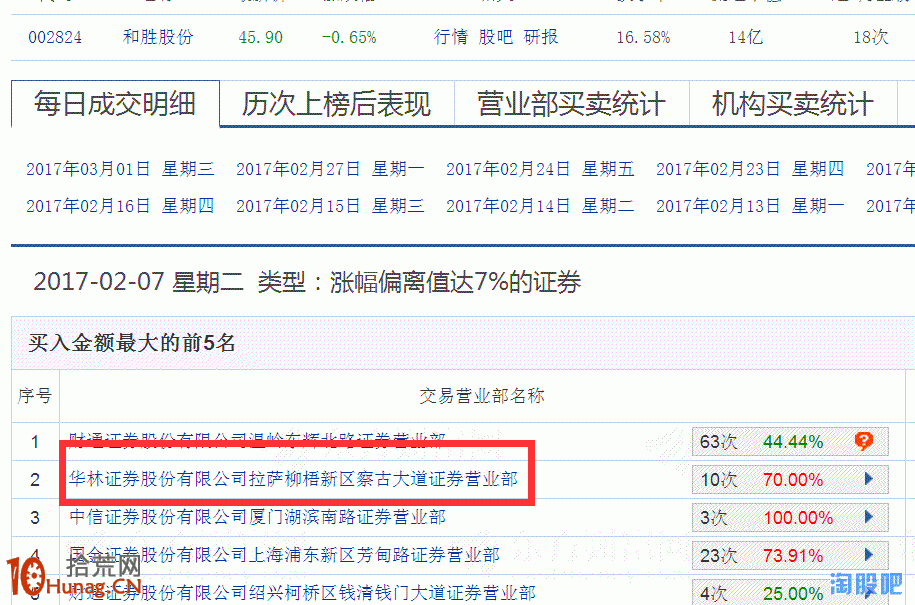
Task: Click the 3次 count in row 3
Action: pyautogui.click(x=714, y=517)
